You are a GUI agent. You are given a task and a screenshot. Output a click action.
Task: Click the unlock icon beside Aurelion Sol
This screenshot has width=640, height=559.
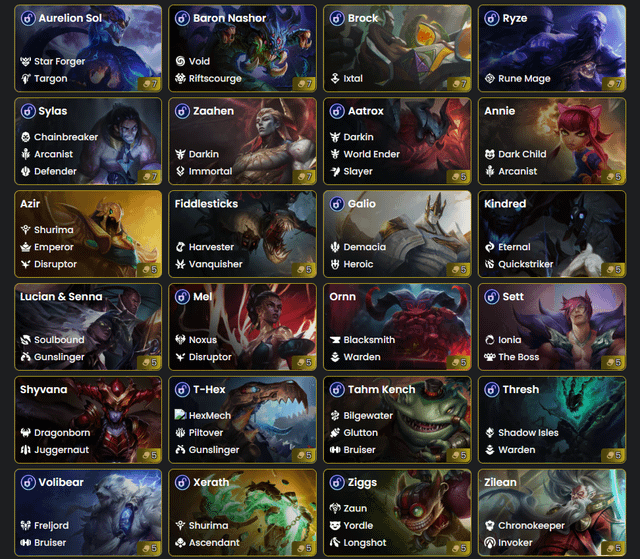pyautogui.click(x=28, y=18)
